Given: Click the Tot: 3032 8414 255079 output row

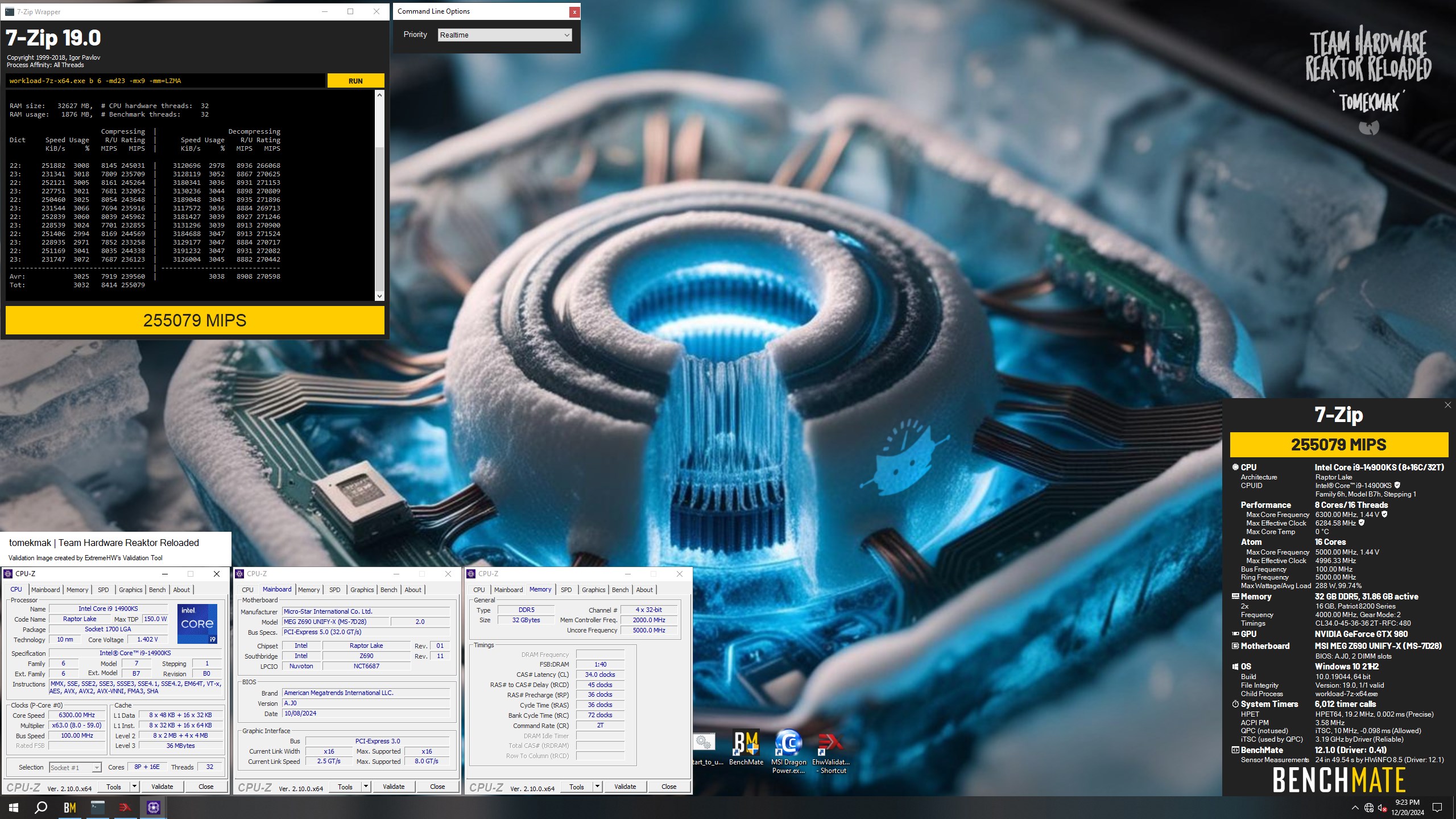Looking at the screenshot, I should coord(77,285).
